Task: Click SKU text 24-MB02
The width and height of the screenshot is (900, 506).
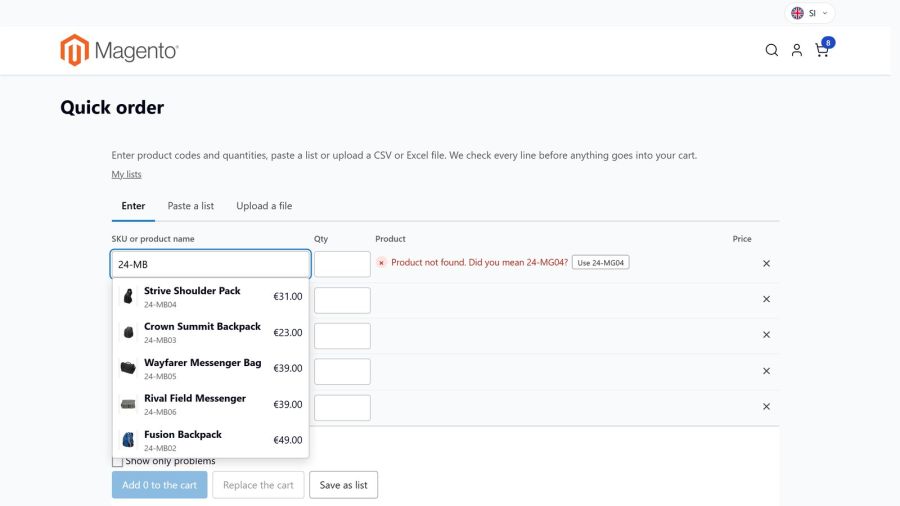Action: click(160, 448)
